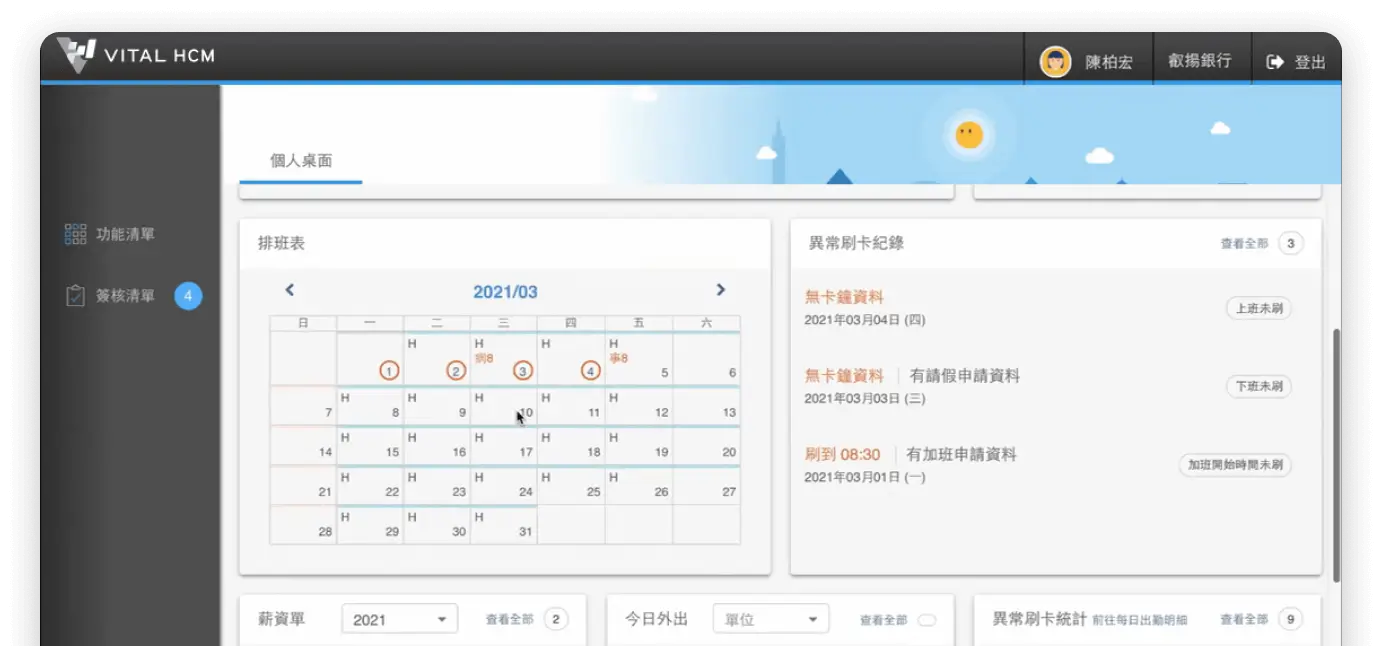Click the count badge 9 in 異常刷卡統計
This screenshot has height=646, width=1382.
tap(1291, 619)
